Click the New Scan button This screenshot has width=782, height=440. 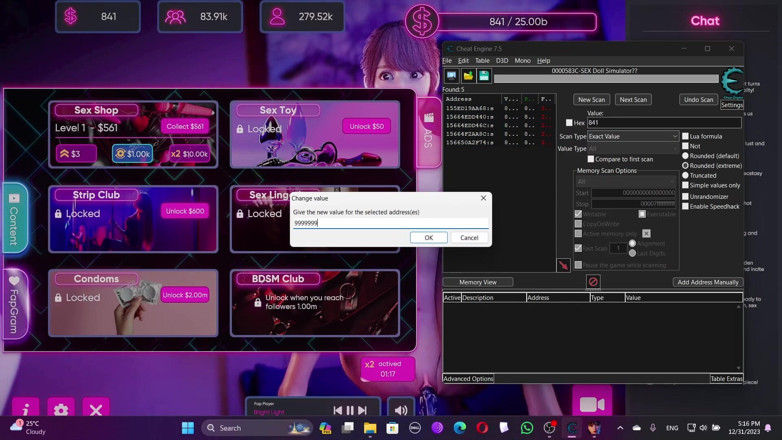point(591,99)
